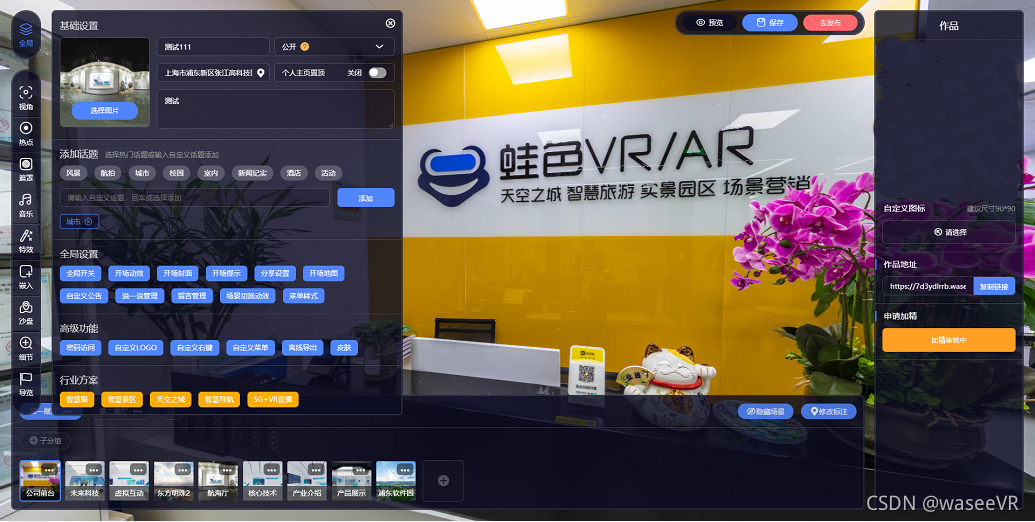Click the 修改标注 edit label button
The height and width of the screenshot is (522, 1035).
[x=828, y=411]
